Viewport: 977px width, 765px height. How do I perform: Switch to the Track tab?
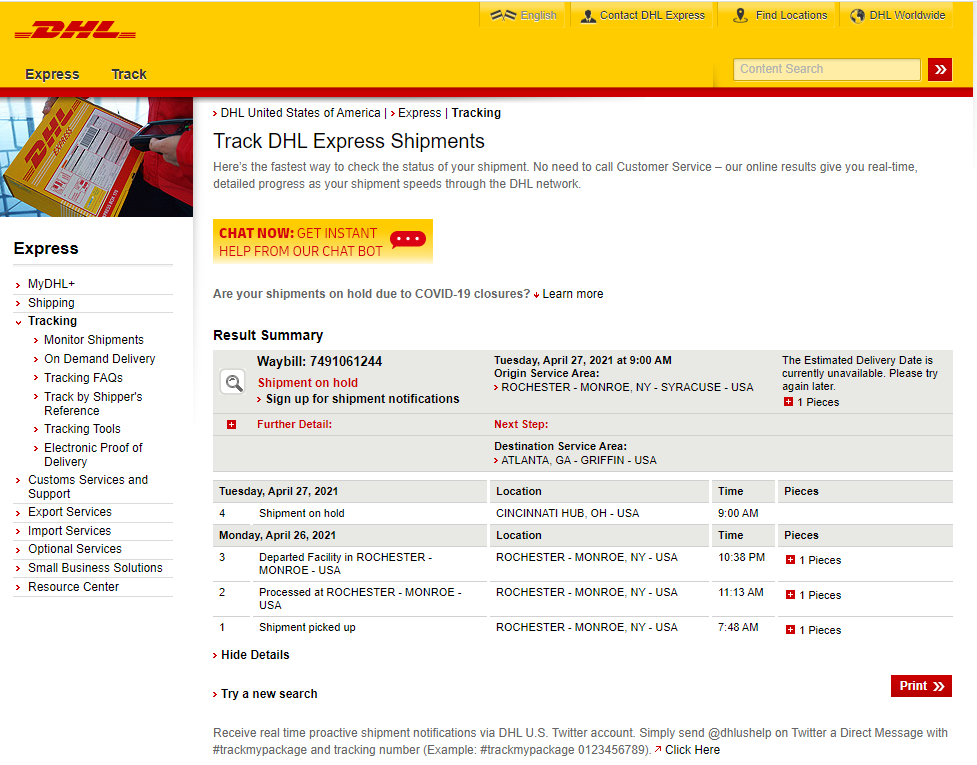click(128, 74)
